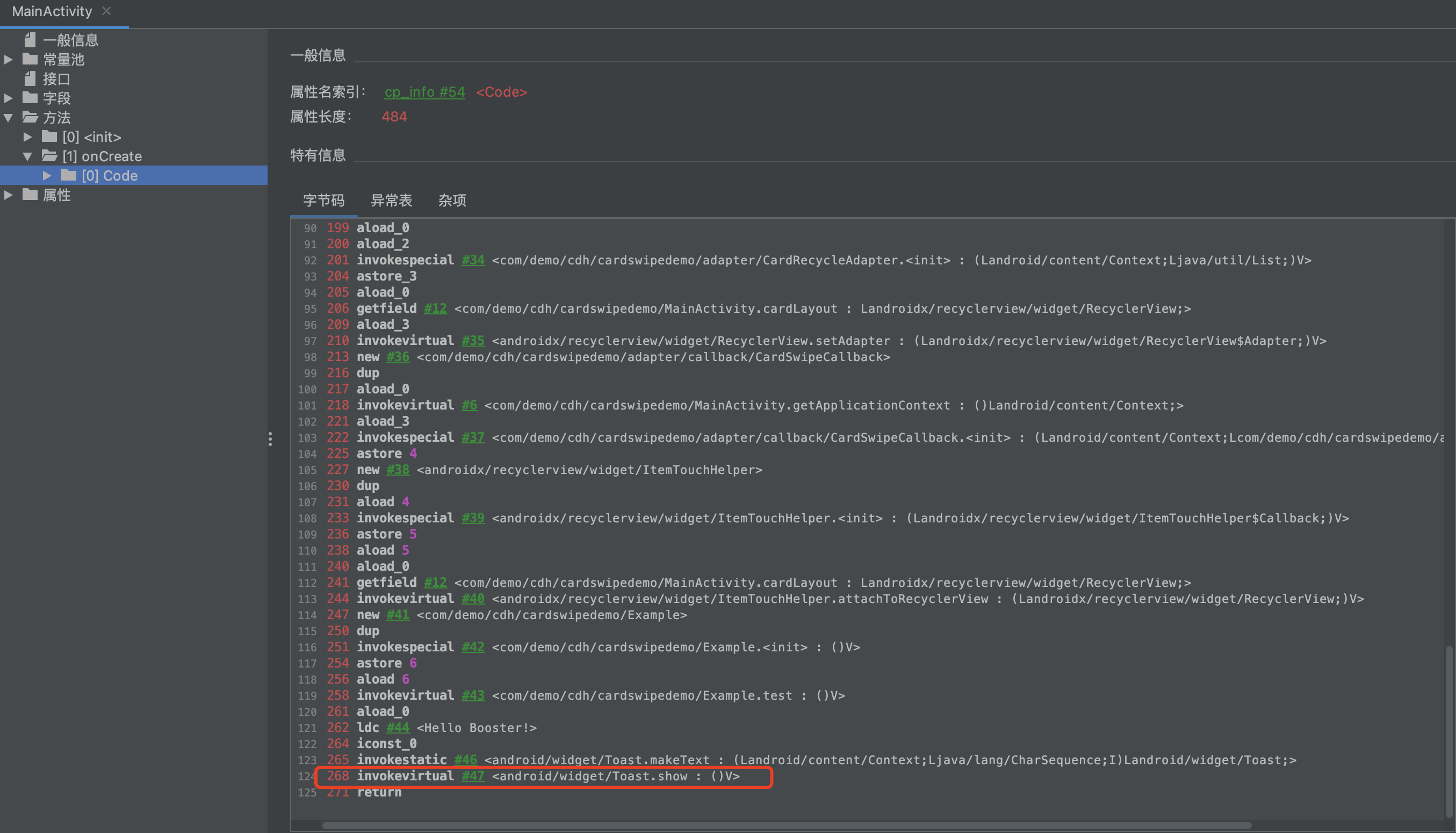The image size is (1456, 833).
Task: Click the #41 Example class reference link
Action: point(398,615)
